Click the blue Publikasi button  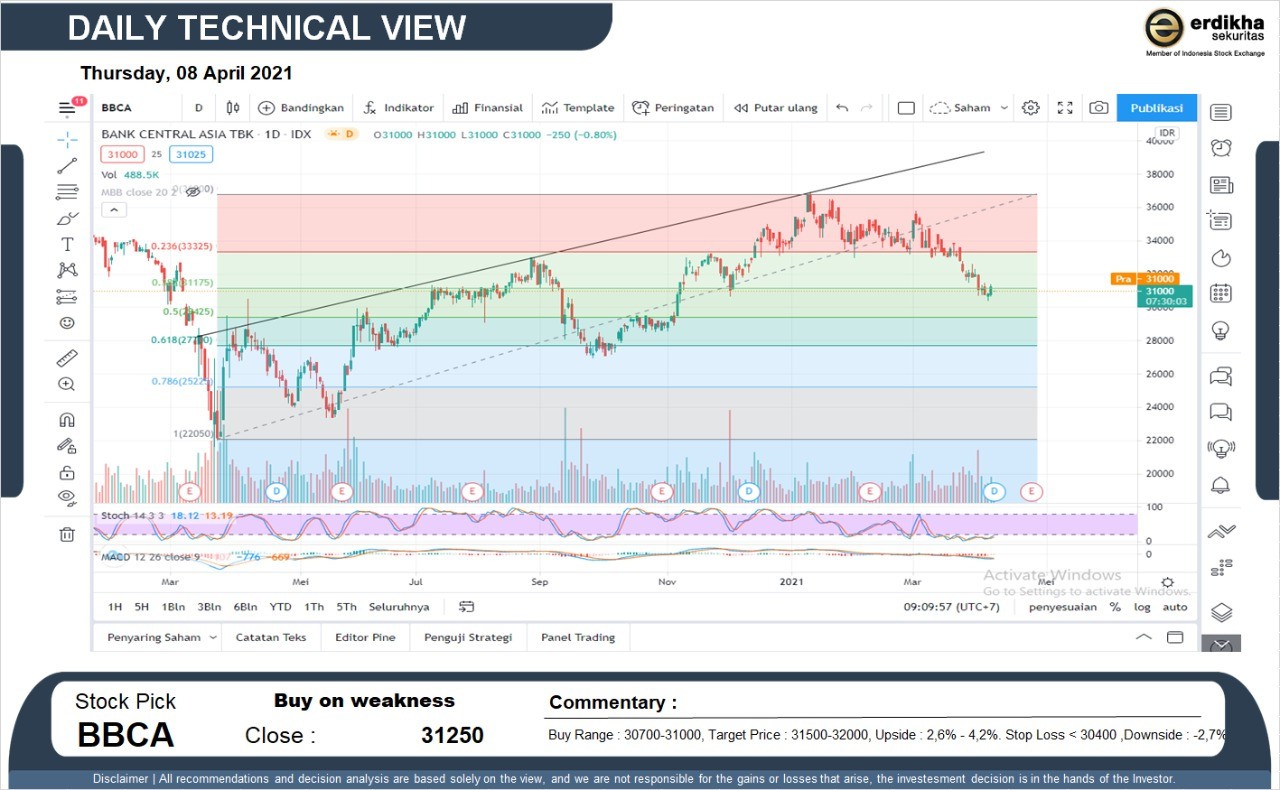coord(1156,108)
